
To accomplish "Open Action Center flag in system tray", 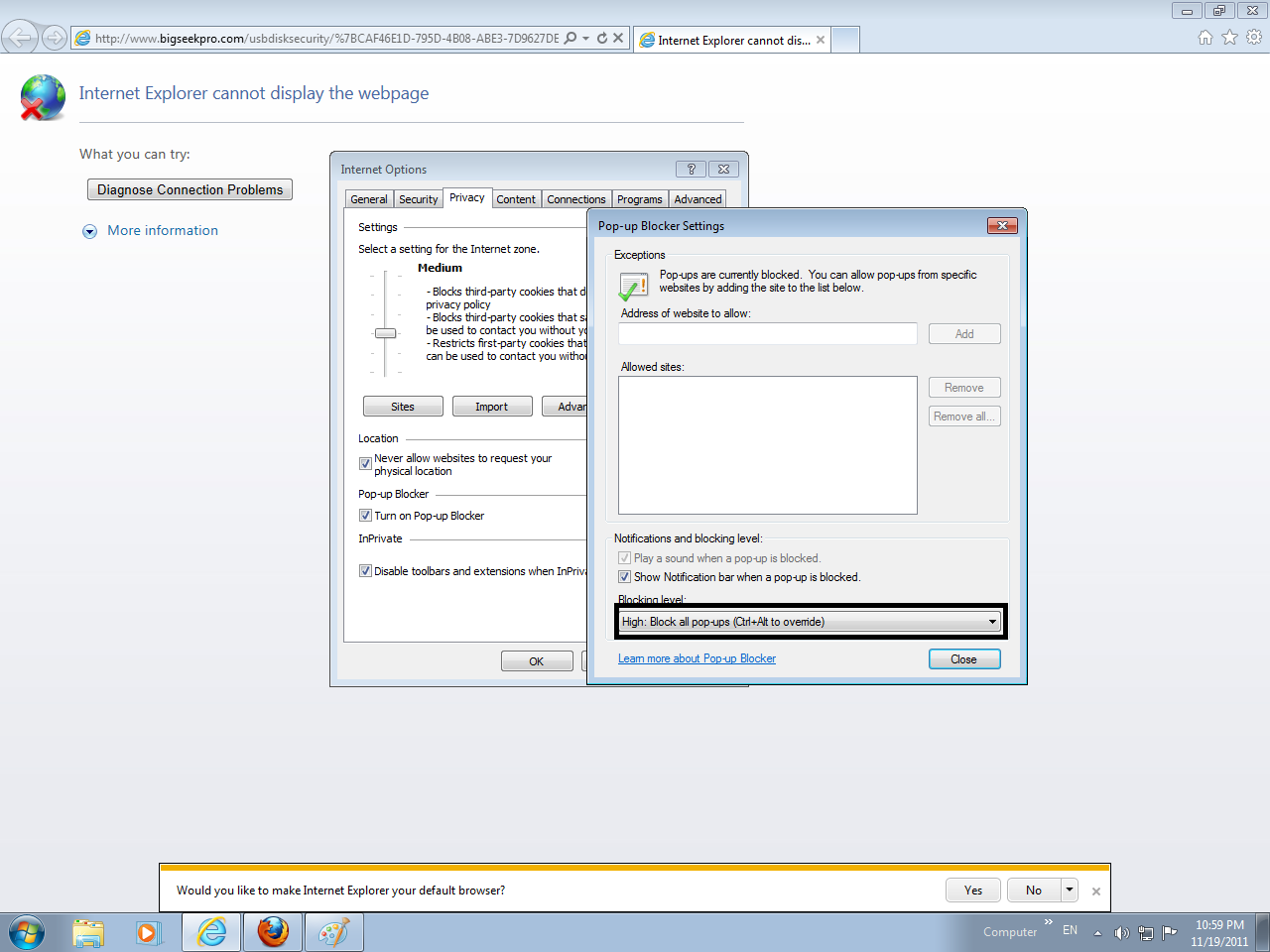I will coord(1170,932).
